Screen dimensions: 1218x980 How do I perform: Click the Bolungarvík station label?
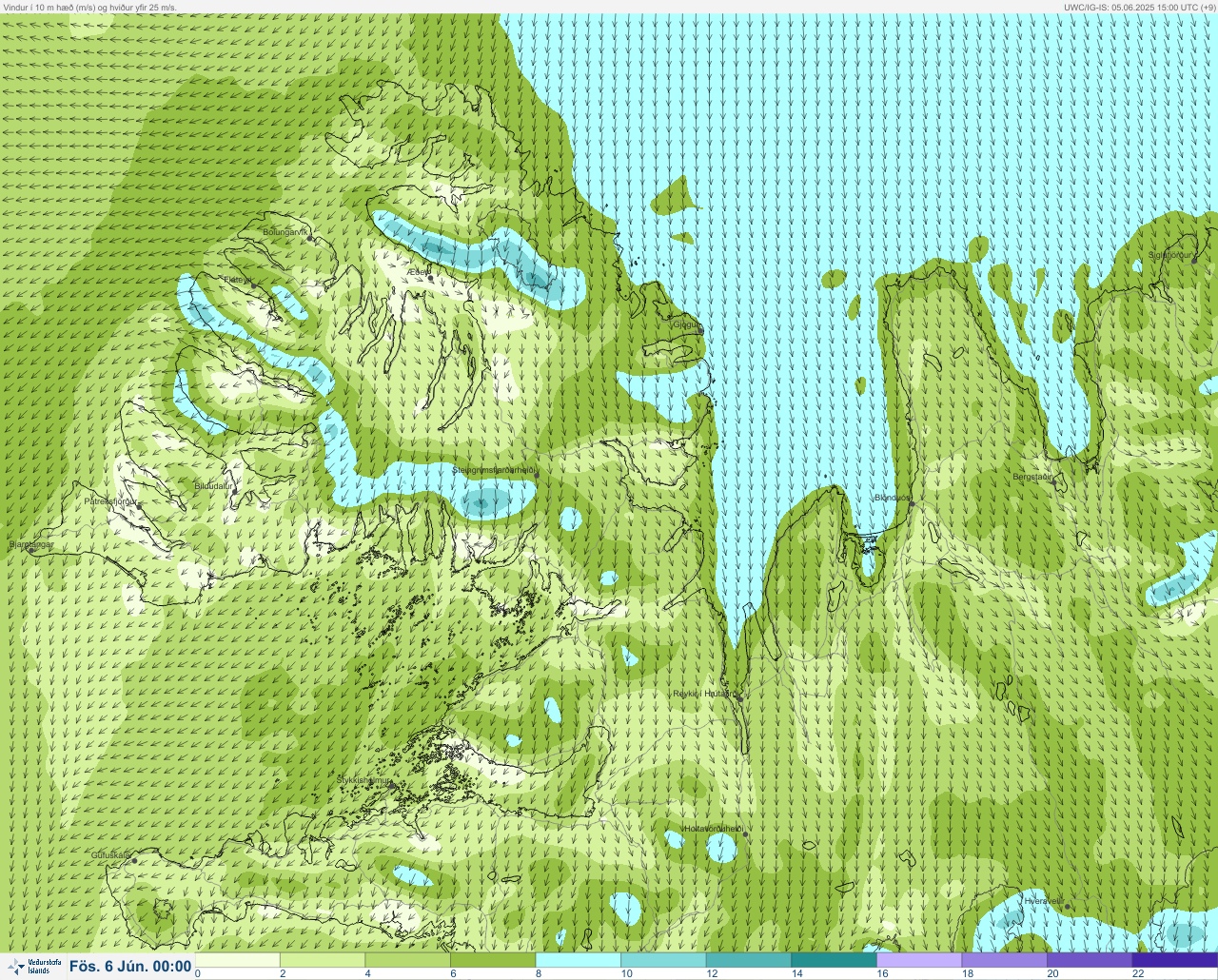[286, 232]
